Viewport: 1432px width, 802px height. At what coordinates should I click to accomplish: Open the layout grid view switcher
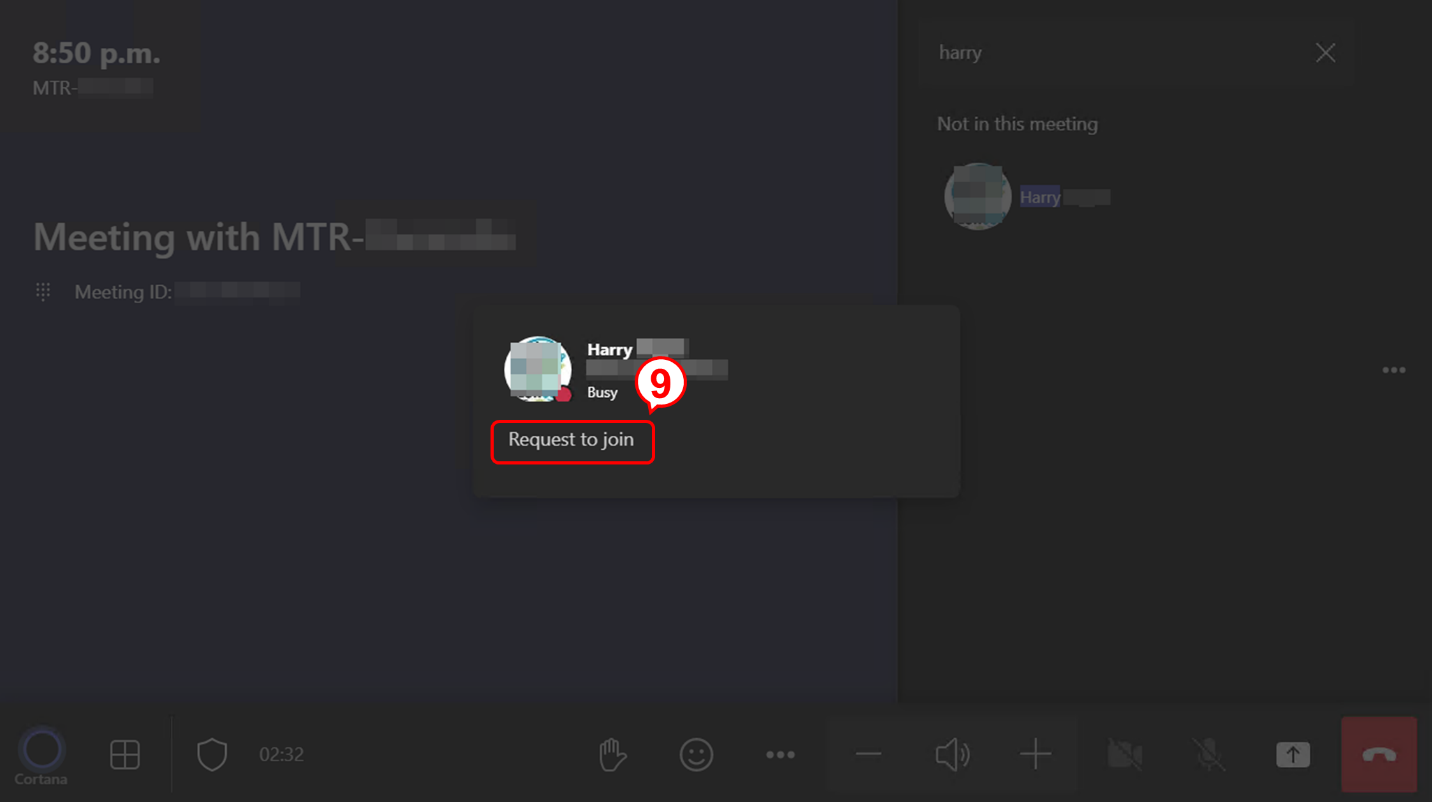point(125,755)
